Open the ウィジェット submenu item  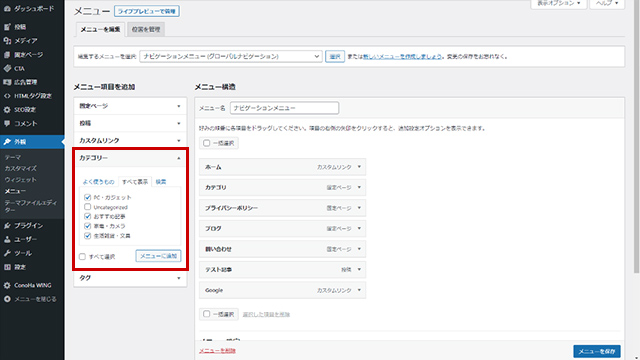20,180
